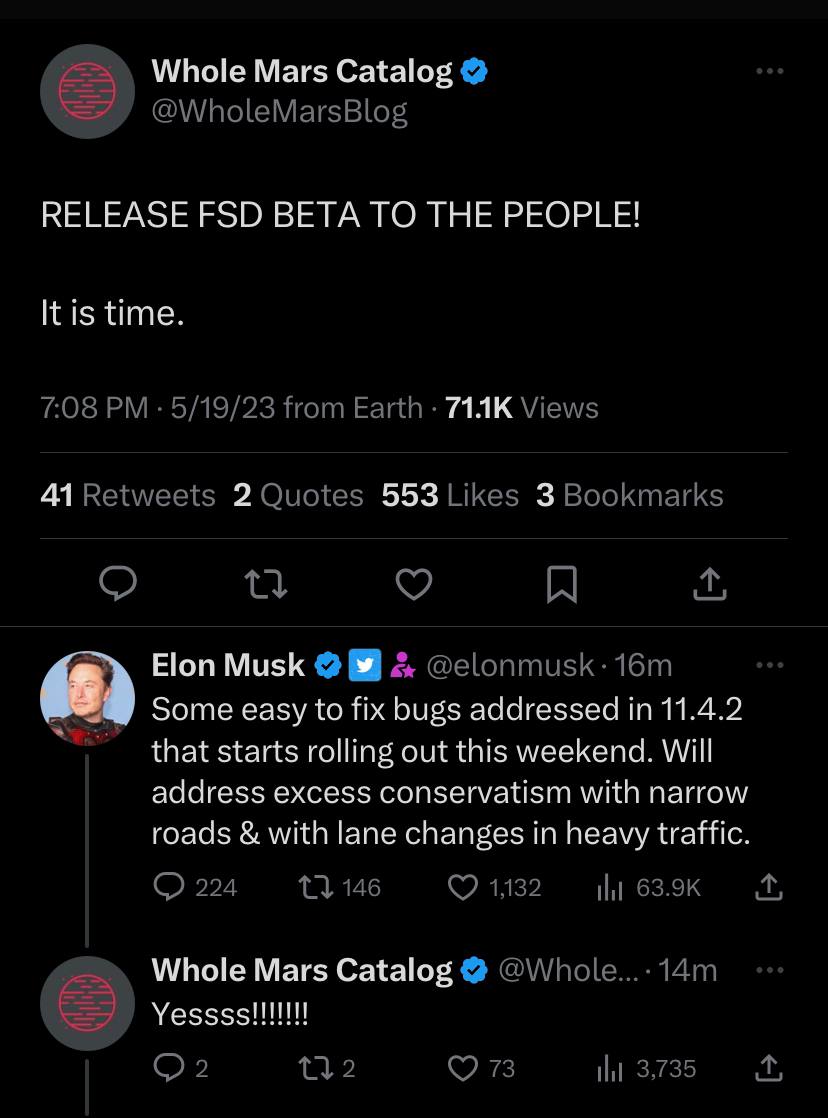Open more options on Elon Musk's reply

[x=770, y=665]
